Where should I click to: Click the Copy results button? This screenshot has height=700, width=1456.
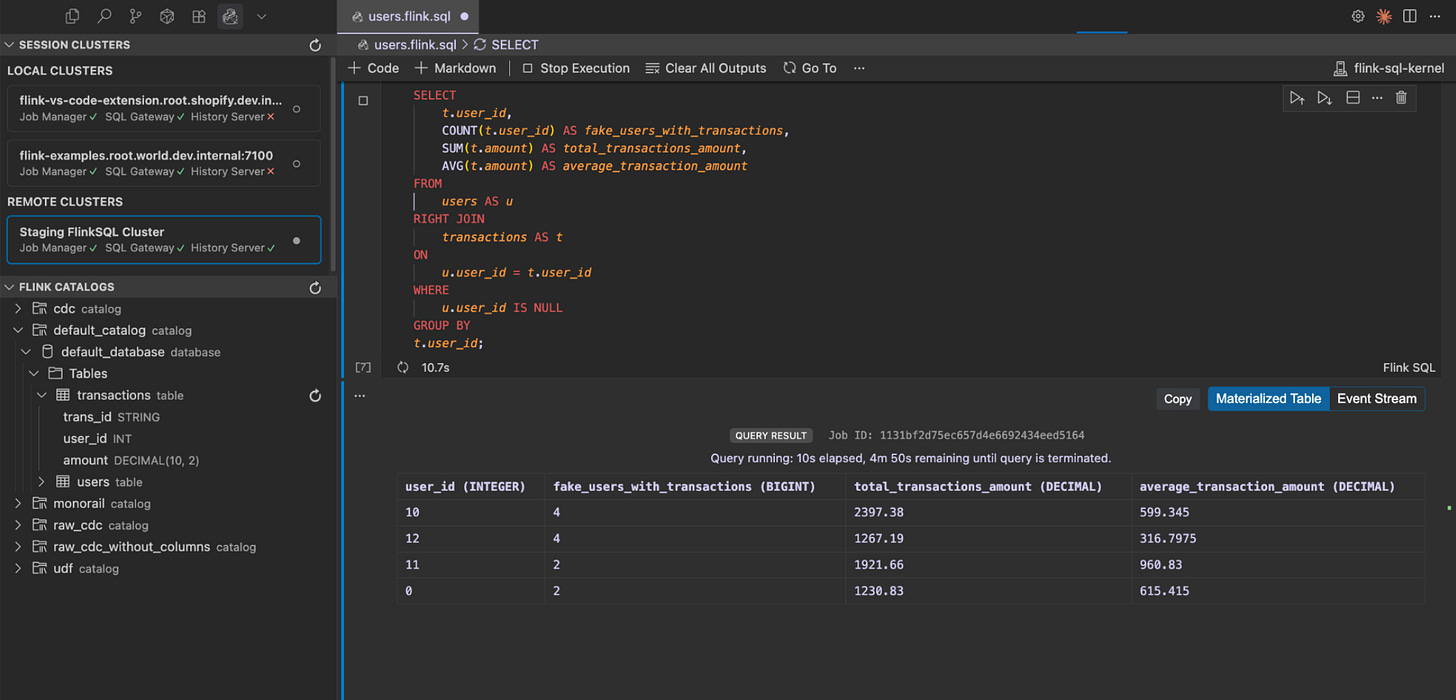pyautogui.click(x=1177, y=399)
